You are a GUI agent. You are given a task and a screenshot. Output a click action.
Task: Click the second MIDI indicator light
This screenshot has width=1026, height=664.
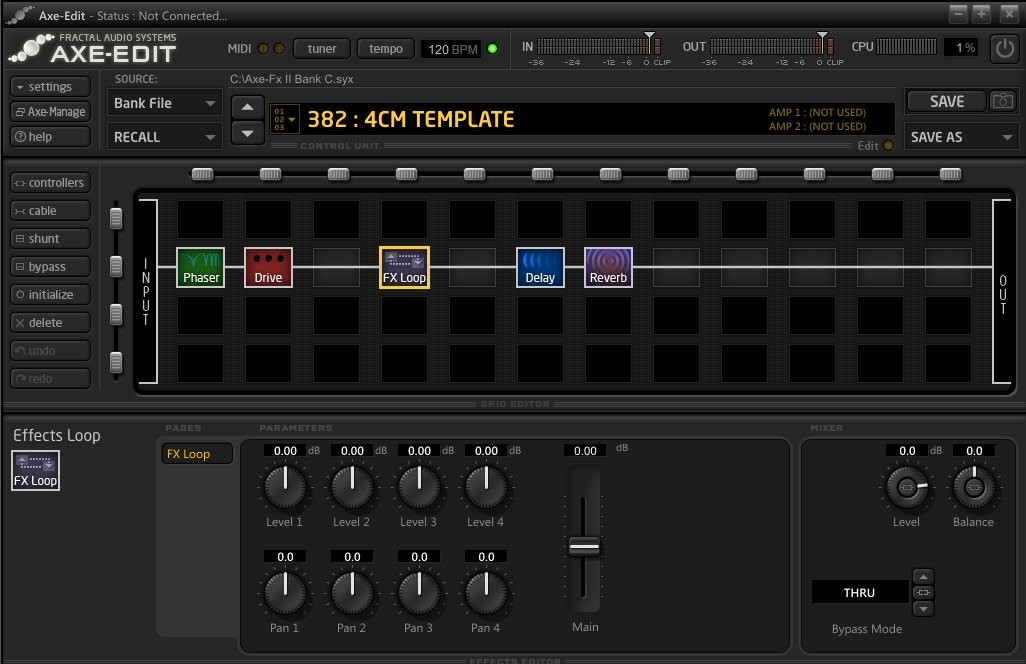[279, 48]
